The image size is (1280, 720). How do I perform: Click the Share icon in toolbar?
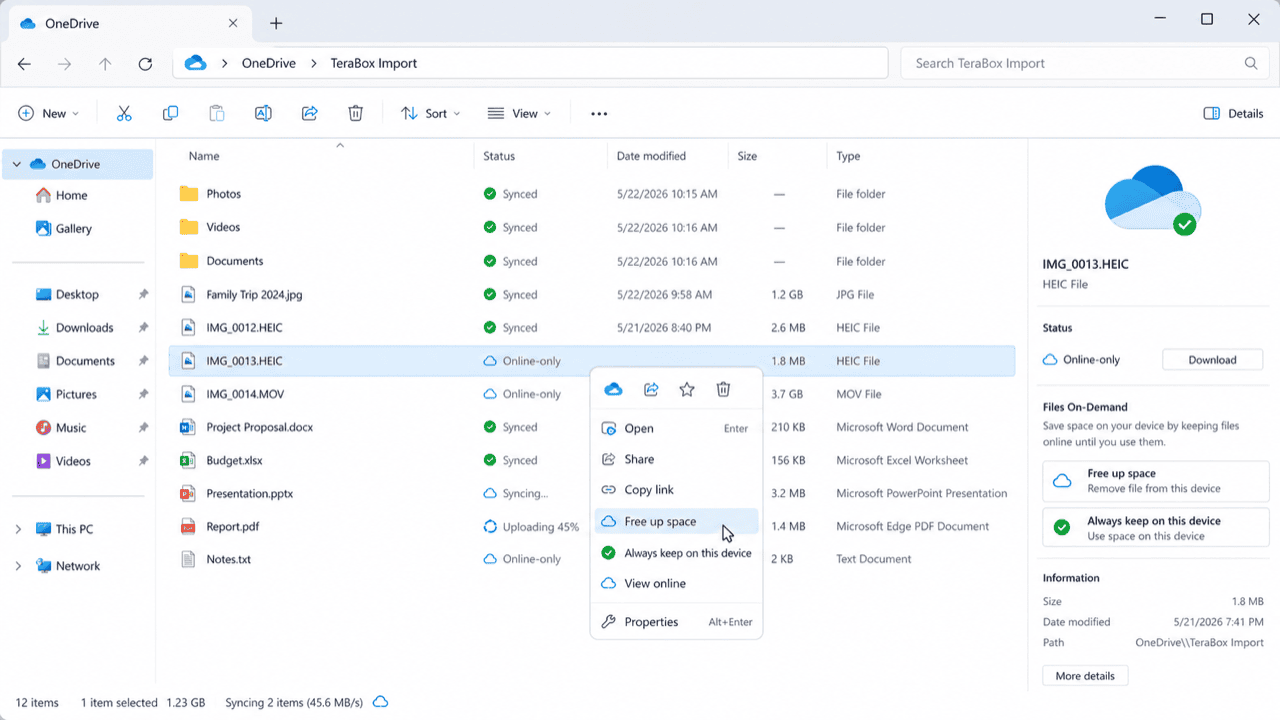[x=310, y=114]
